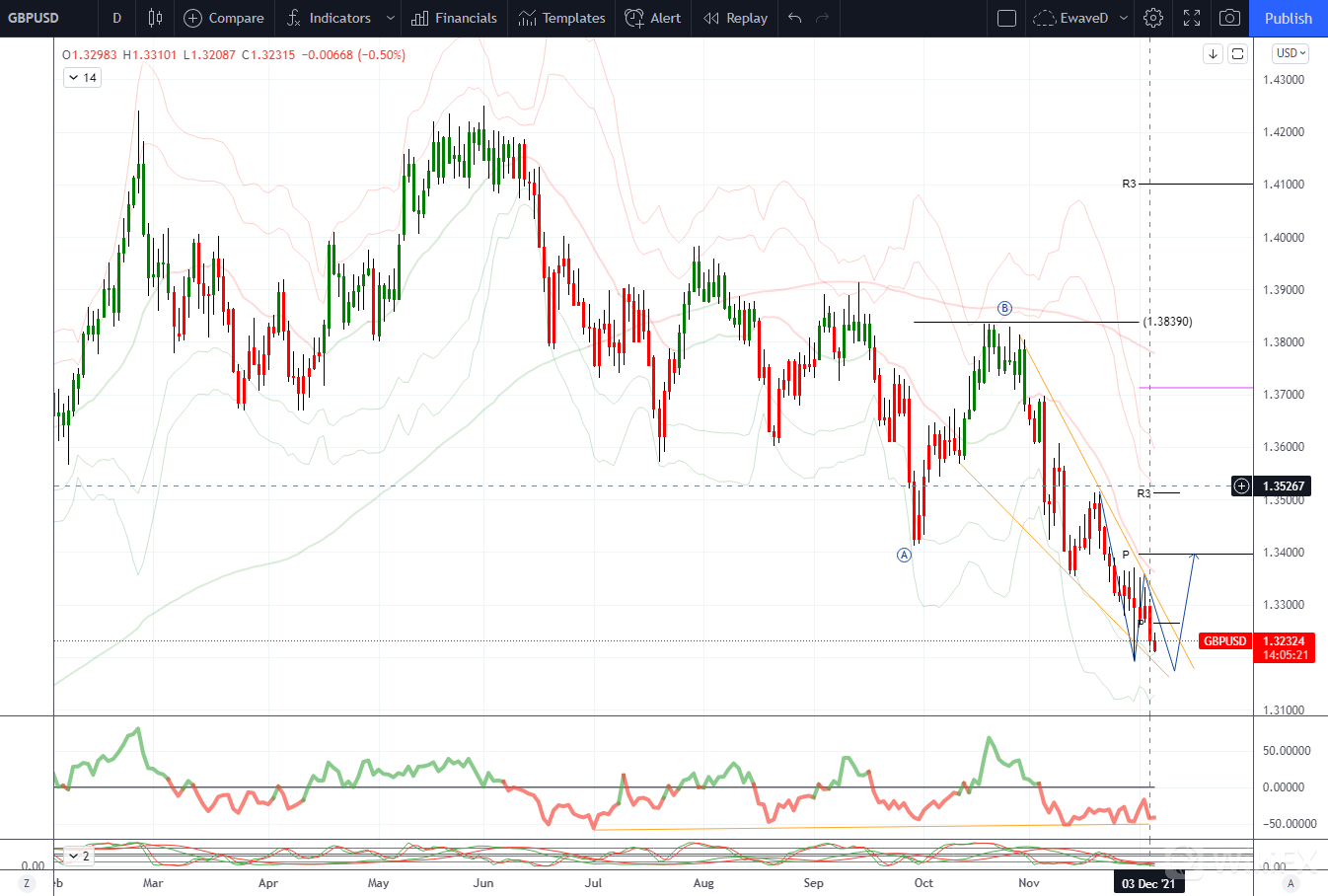Change the D time interval
This screenshot has height=896, width=1328.
pyautogui.click(x=116, y=18)
